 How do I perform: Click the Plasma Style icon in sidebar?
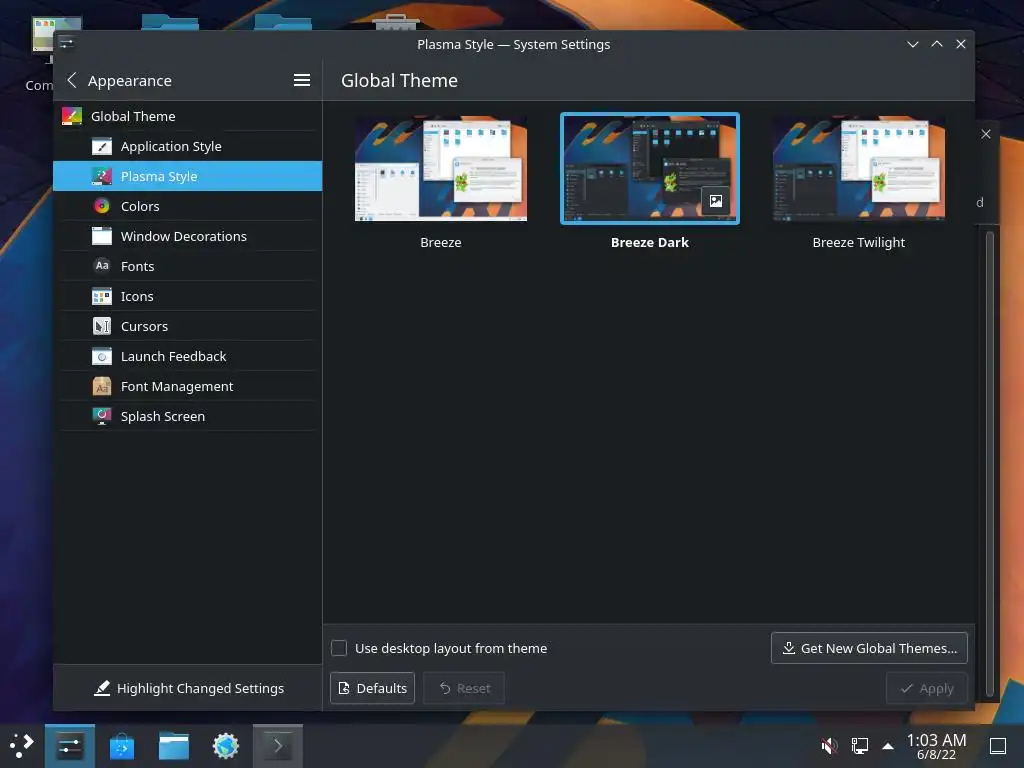(x=101, y=176)
